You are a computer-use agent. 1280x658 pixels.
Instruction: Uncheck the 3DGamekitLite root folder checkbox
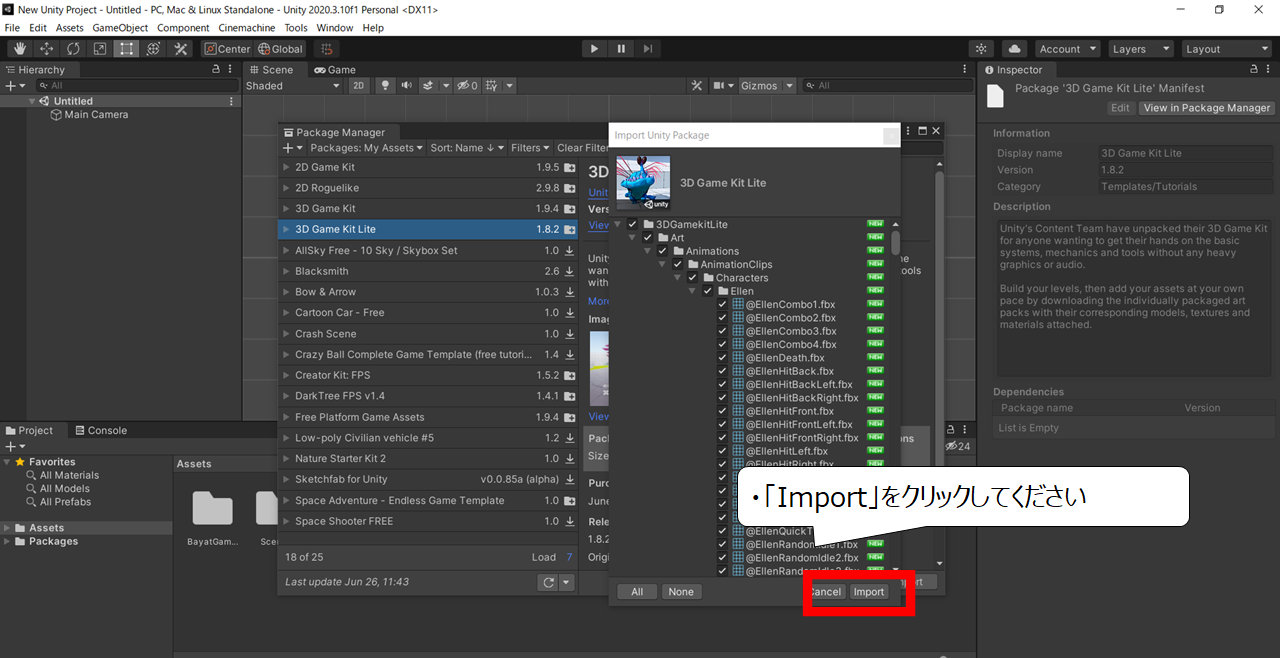633,224
